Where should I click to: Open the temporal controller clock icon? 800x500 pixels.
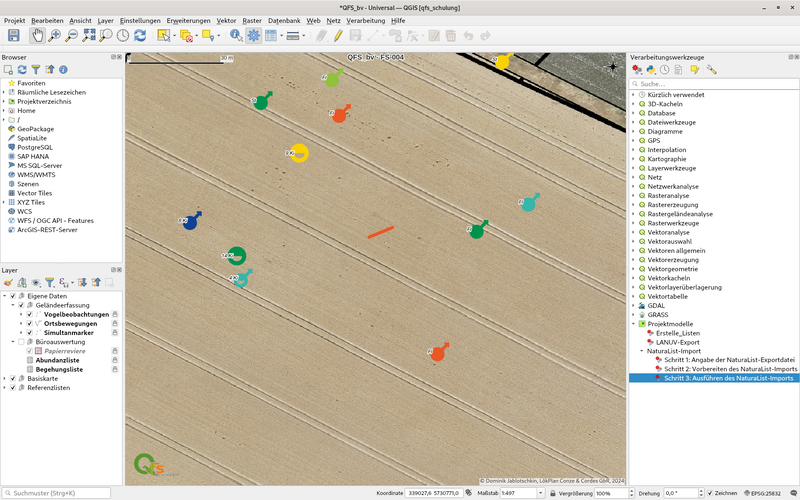123,35
